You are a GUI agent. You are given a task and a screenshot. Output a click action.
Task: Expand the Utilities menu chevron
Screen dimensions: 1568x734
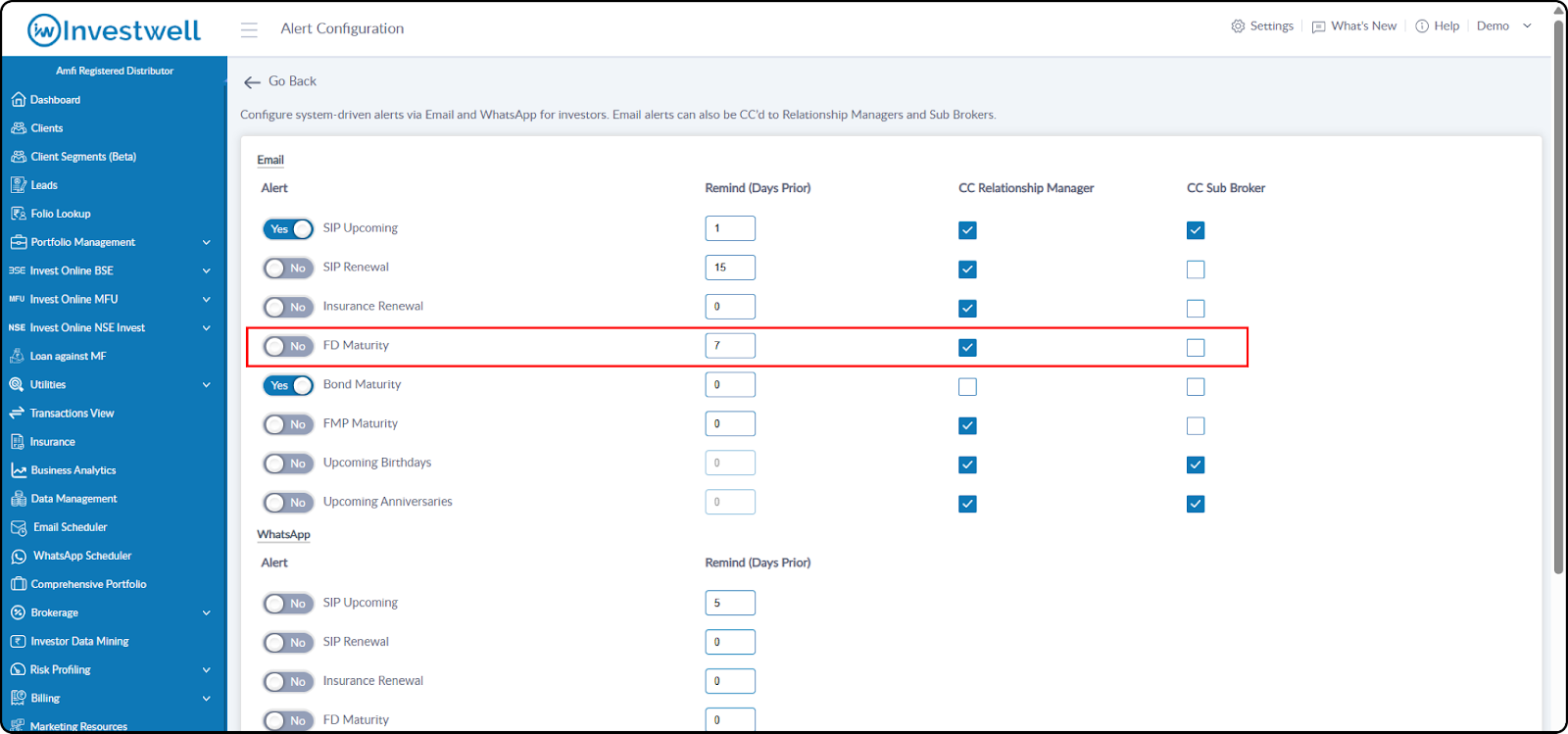click(x=207, y=385)
